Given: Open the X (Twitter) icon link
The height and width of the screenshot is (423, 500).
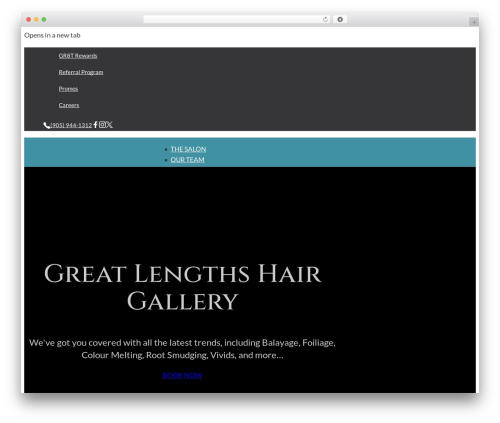Looking at the screenshot, I should tap(109, 124).
